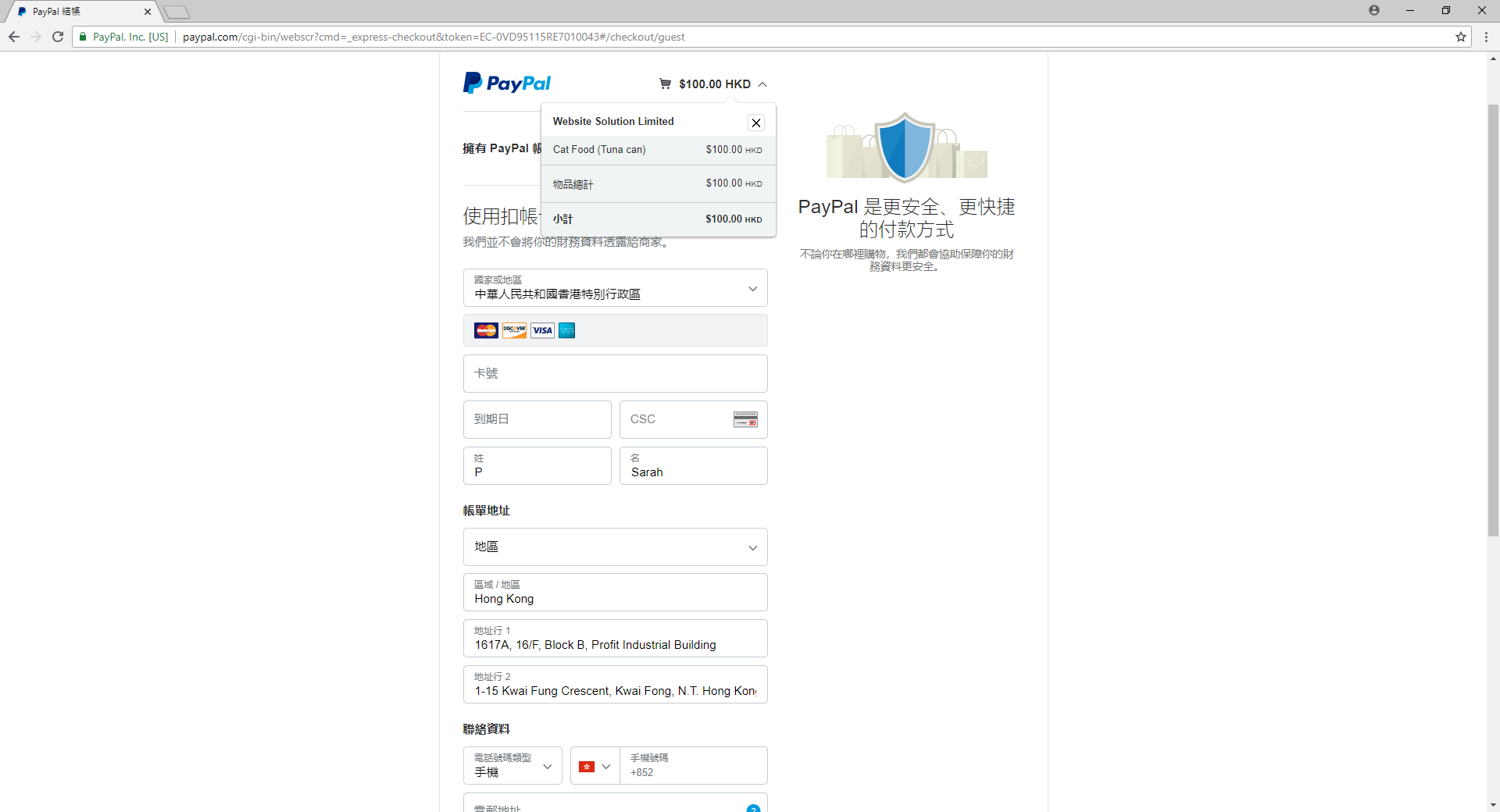
Task: Click address line 2 field
Action: coord(616,685)
